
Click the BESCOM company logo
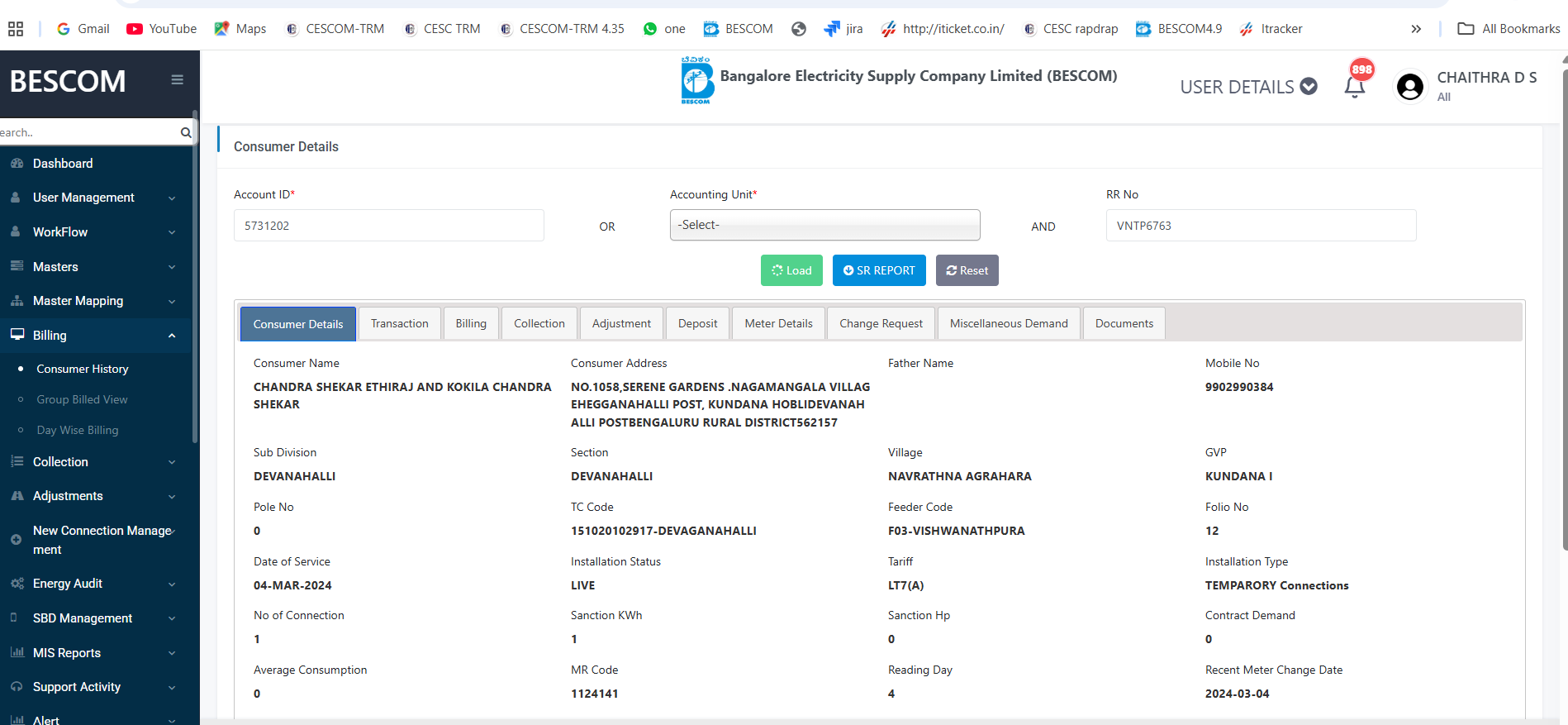tap(696, 80)
